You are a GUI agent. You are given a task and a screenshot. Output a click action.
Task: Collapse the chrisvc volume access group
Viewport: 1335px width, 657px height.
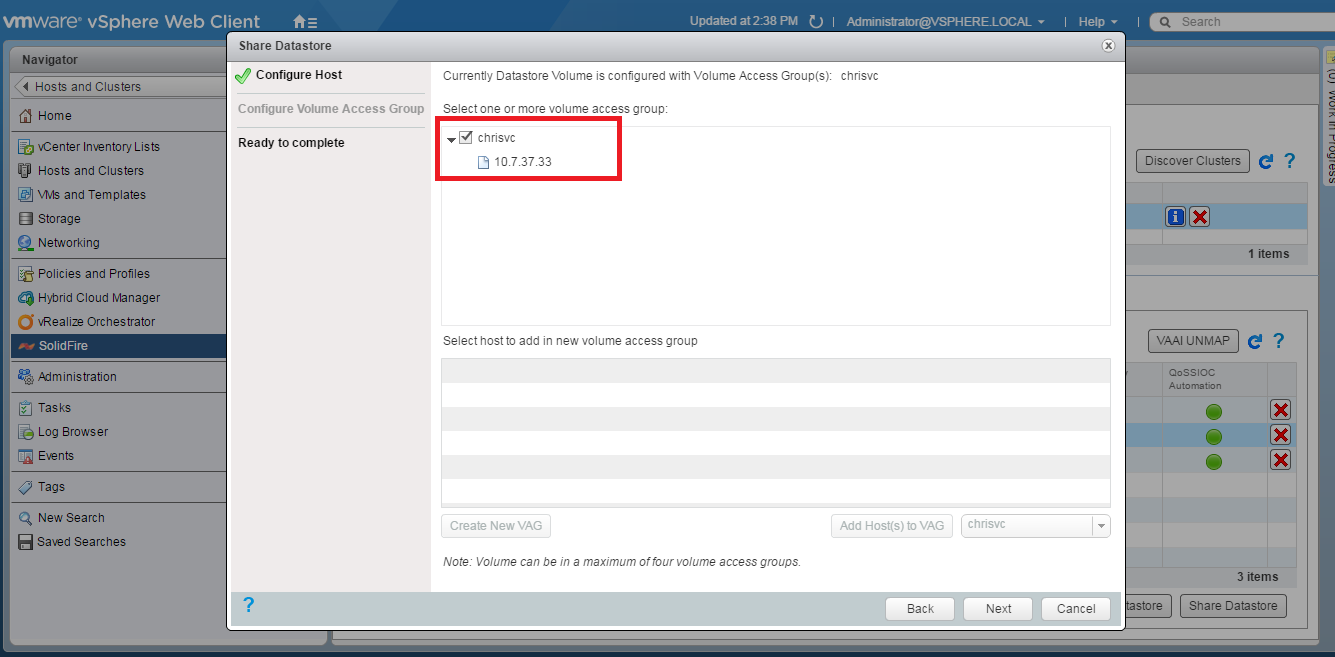[x=451, y=139]
